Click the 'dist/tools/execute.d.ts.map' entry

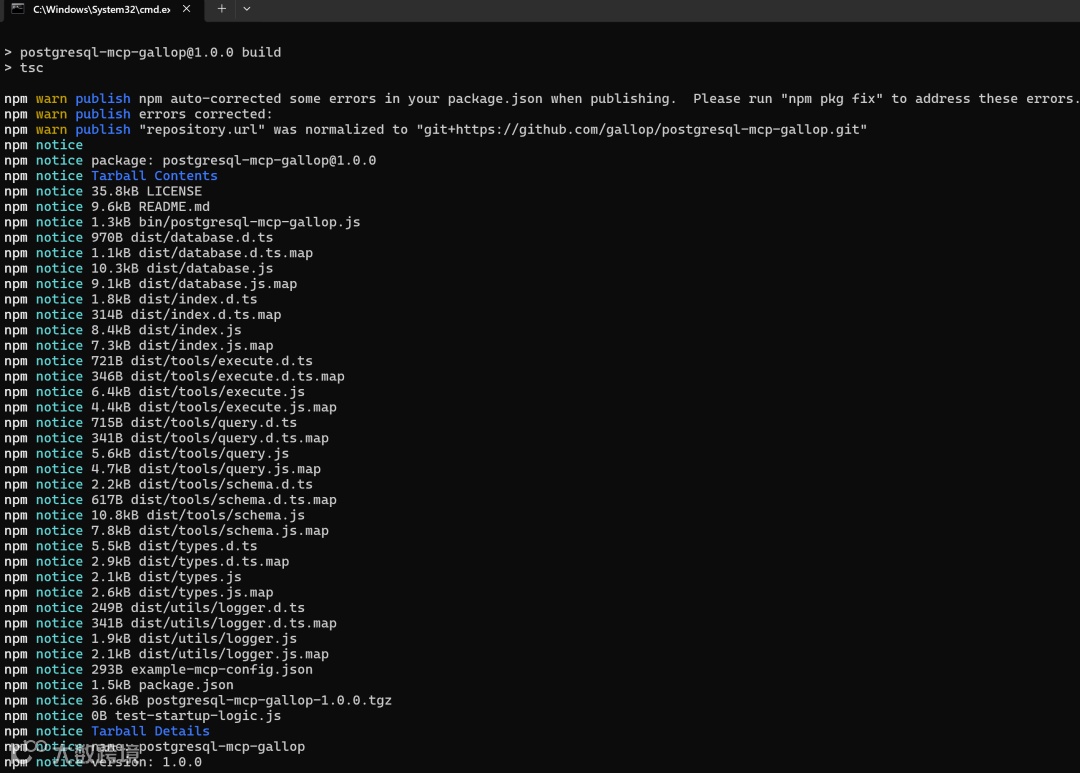click(238, 377)
